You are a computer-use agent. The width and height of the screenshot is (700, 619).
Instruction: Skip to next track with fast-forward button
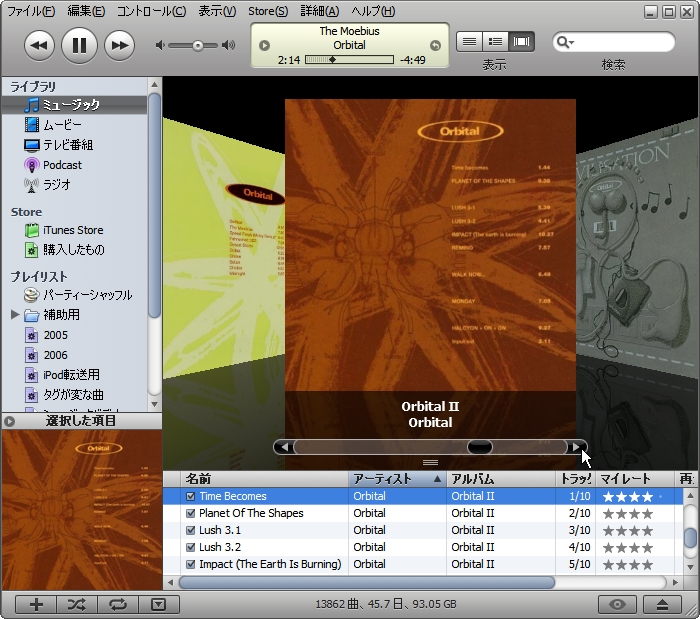point(119,45)
